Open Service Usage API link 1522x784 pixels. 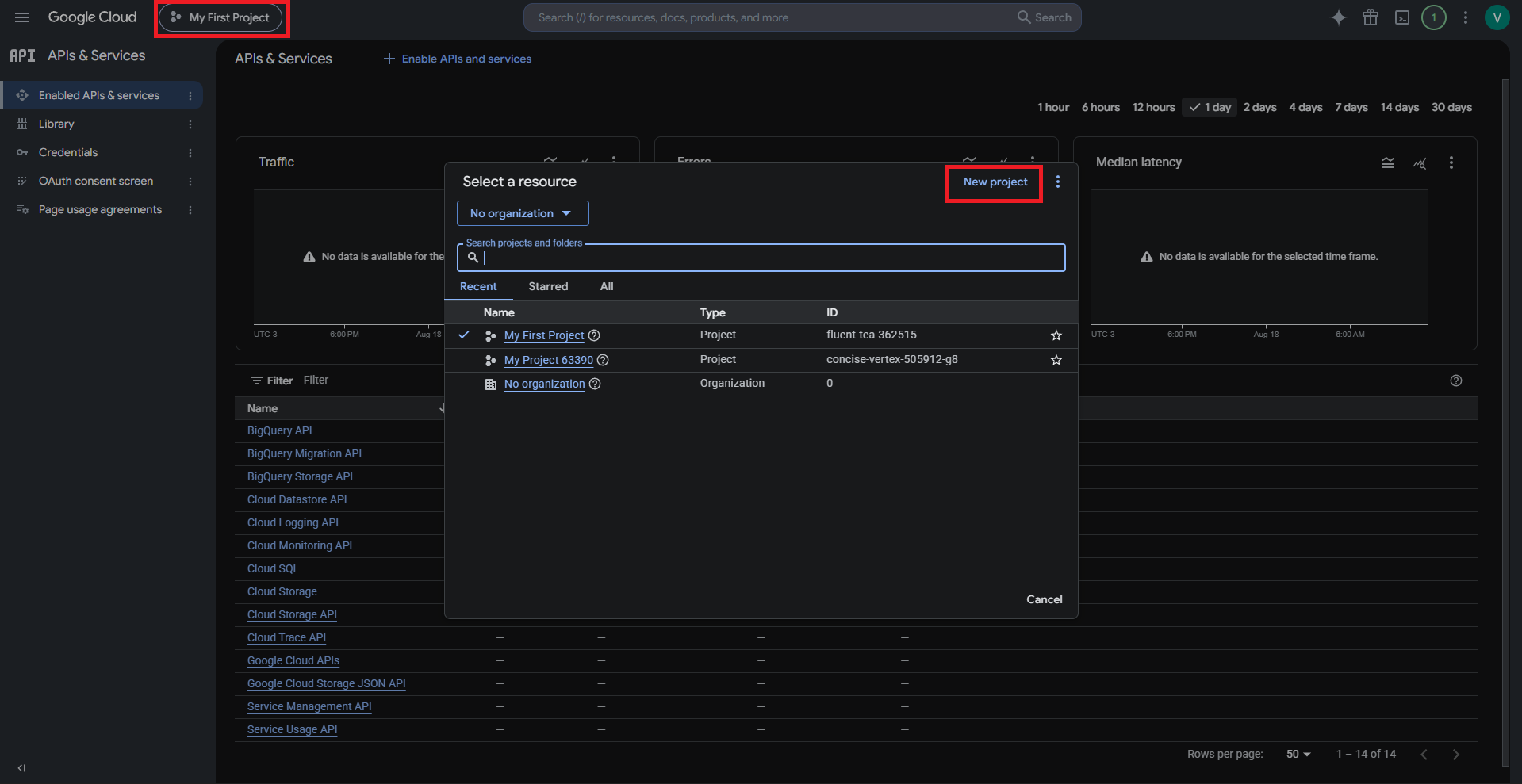293,729
